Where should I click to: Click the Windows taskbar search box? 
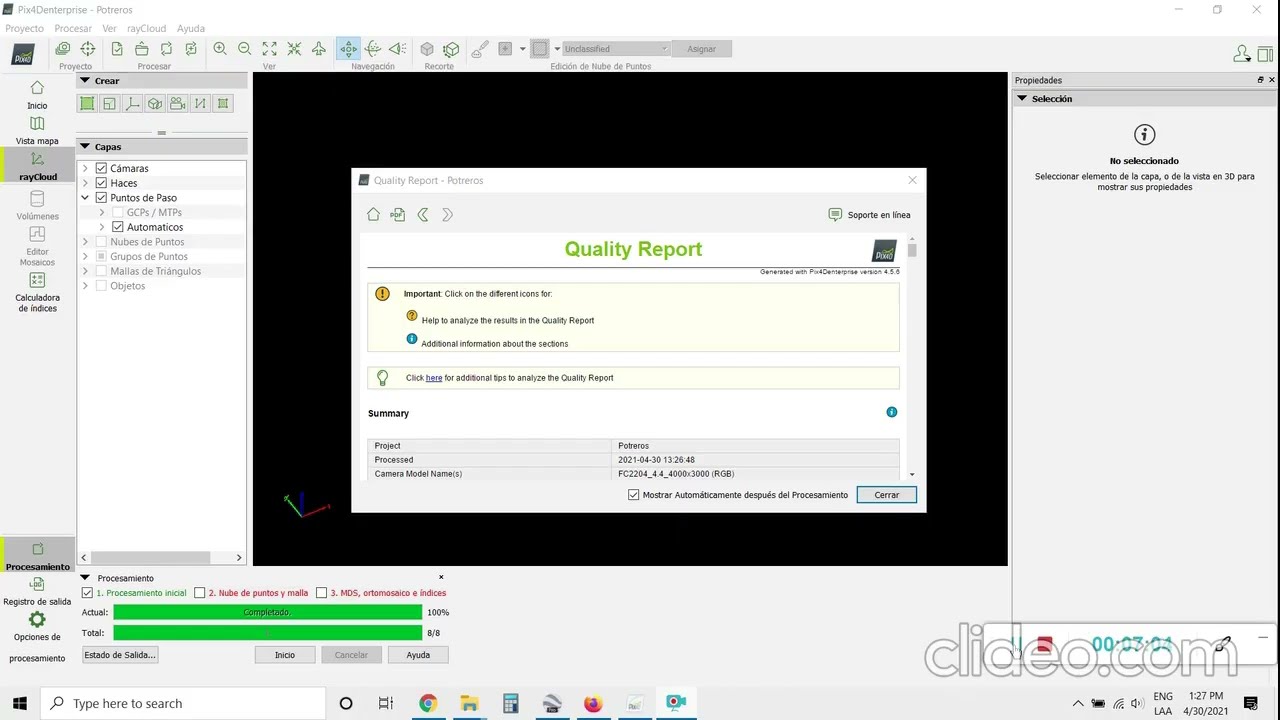point(183,703)
